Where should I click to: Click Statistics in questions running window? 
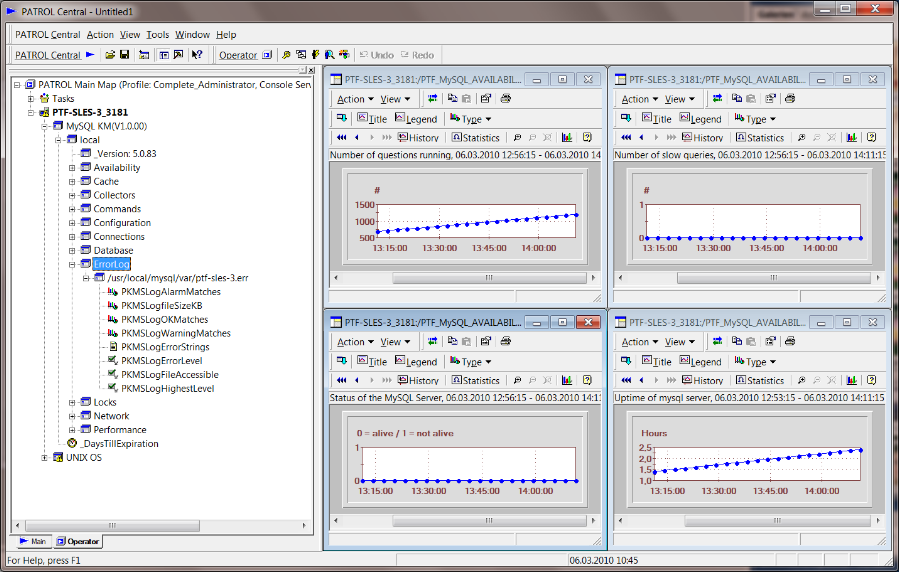475,138
